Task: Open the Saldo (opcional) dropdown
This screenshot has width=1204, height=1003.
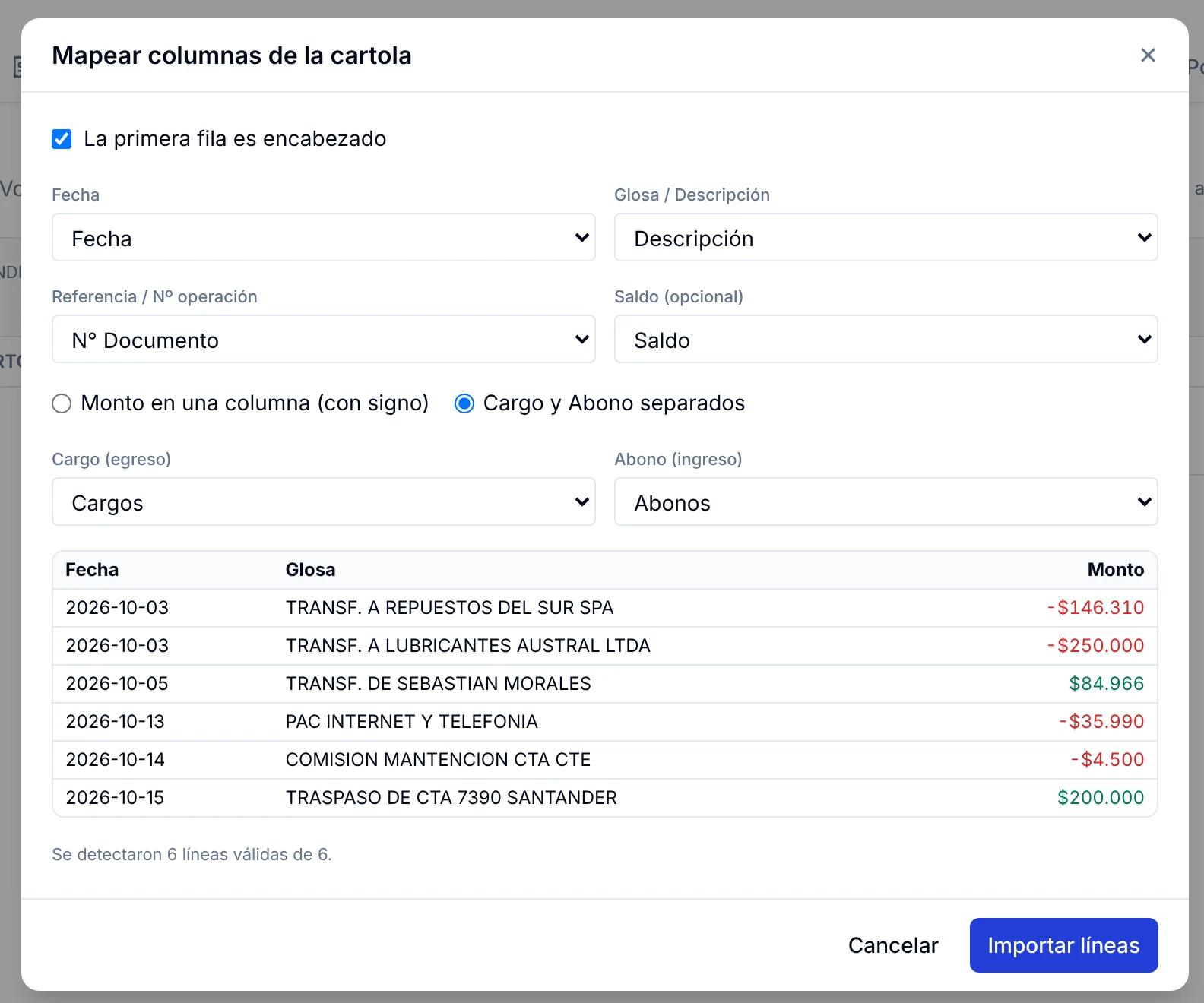Action: (886, 340)
